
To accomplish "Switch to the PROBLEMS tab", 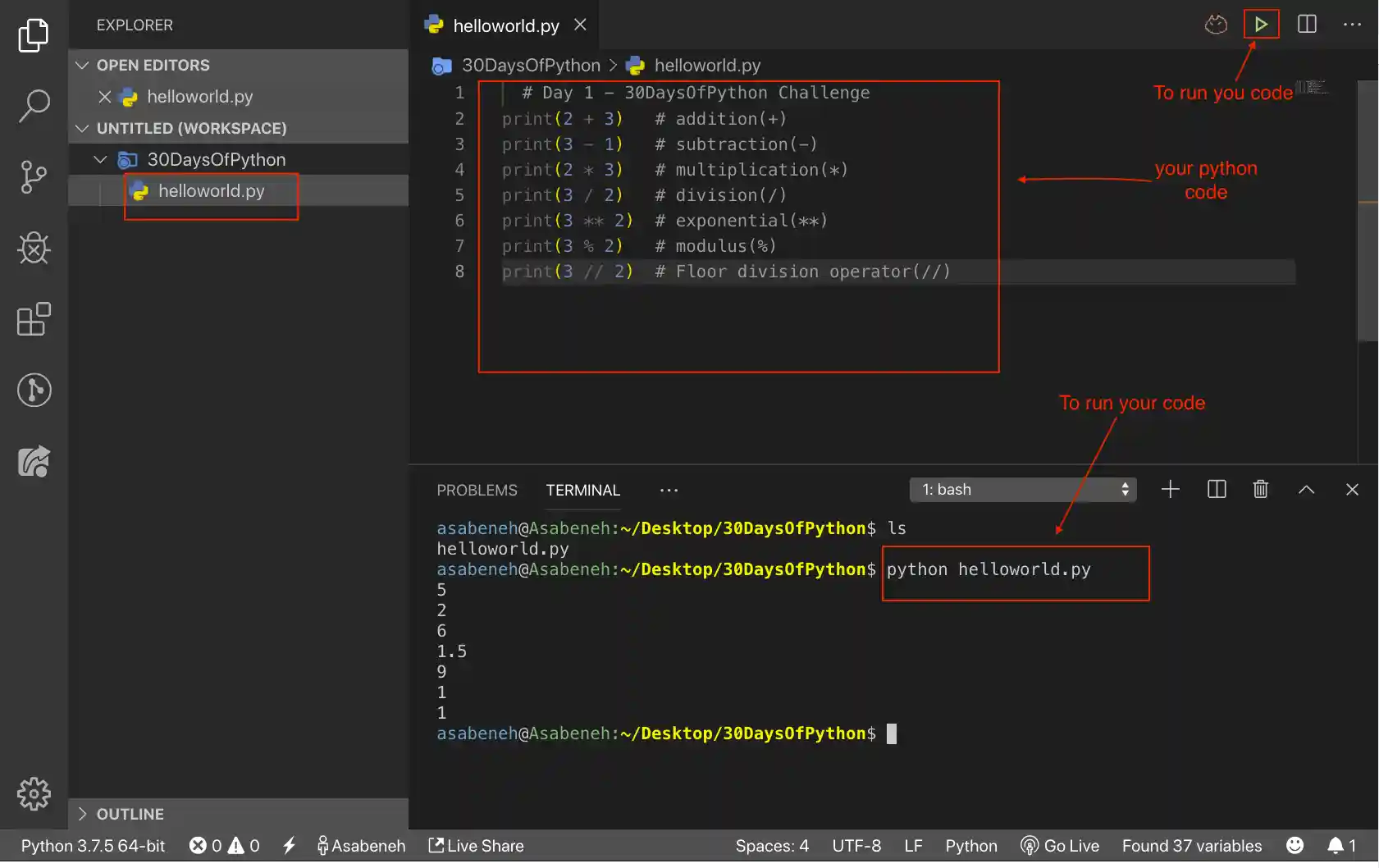I will pyautogui.click(x=477, y=490).
